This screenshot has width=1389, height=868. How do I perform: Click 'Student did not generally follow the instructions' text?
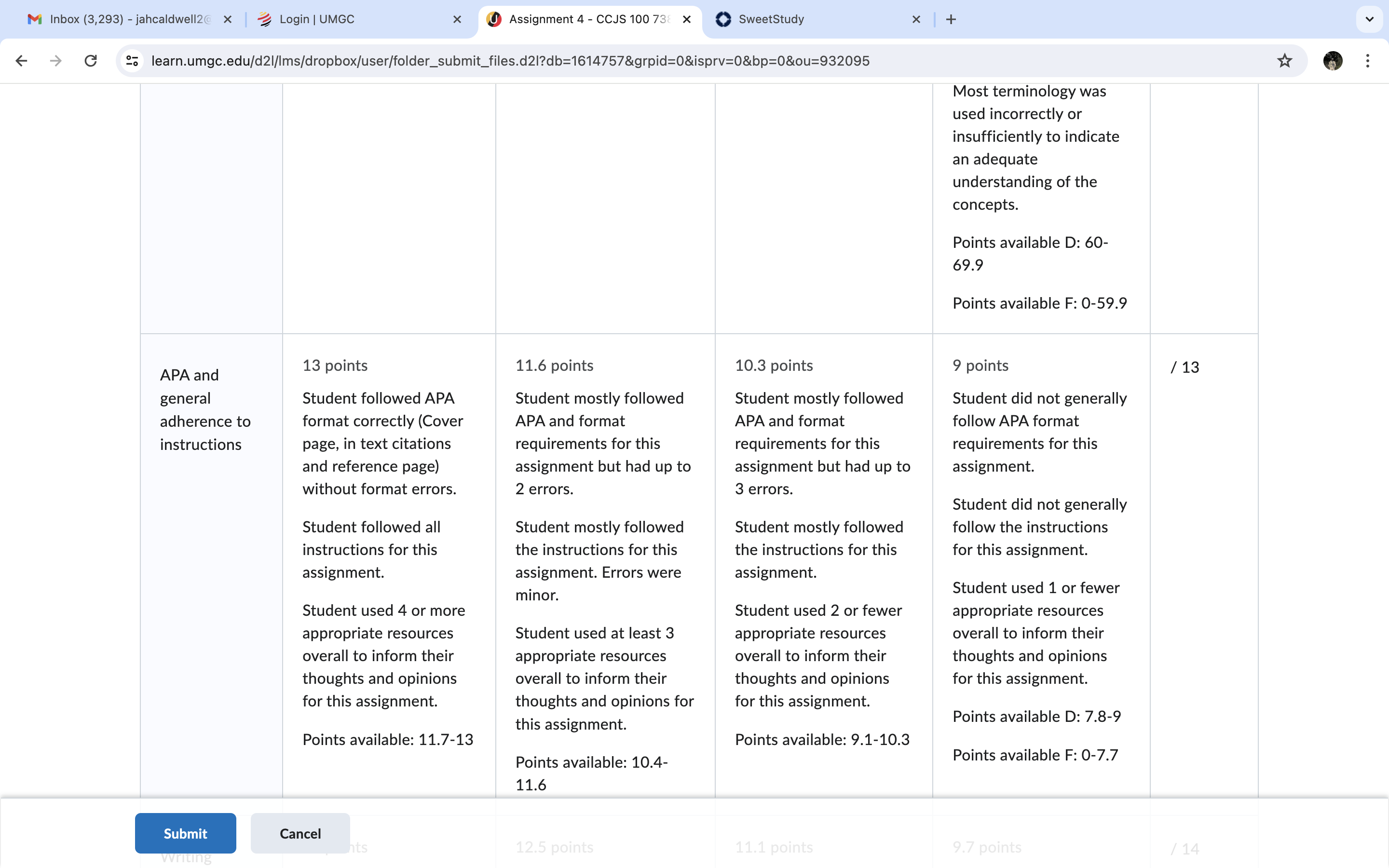pyautogui.click(x=1040, y=527)
